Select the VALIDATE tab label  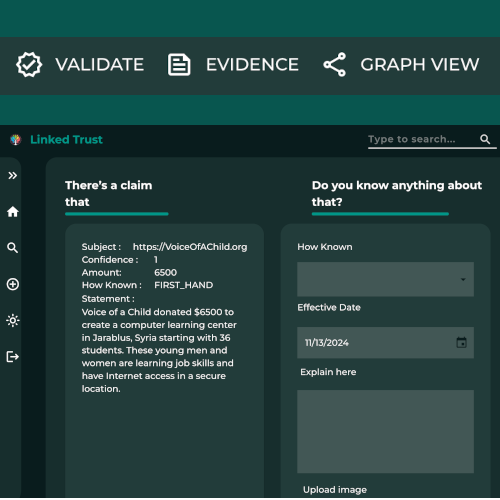click(100, 65)
